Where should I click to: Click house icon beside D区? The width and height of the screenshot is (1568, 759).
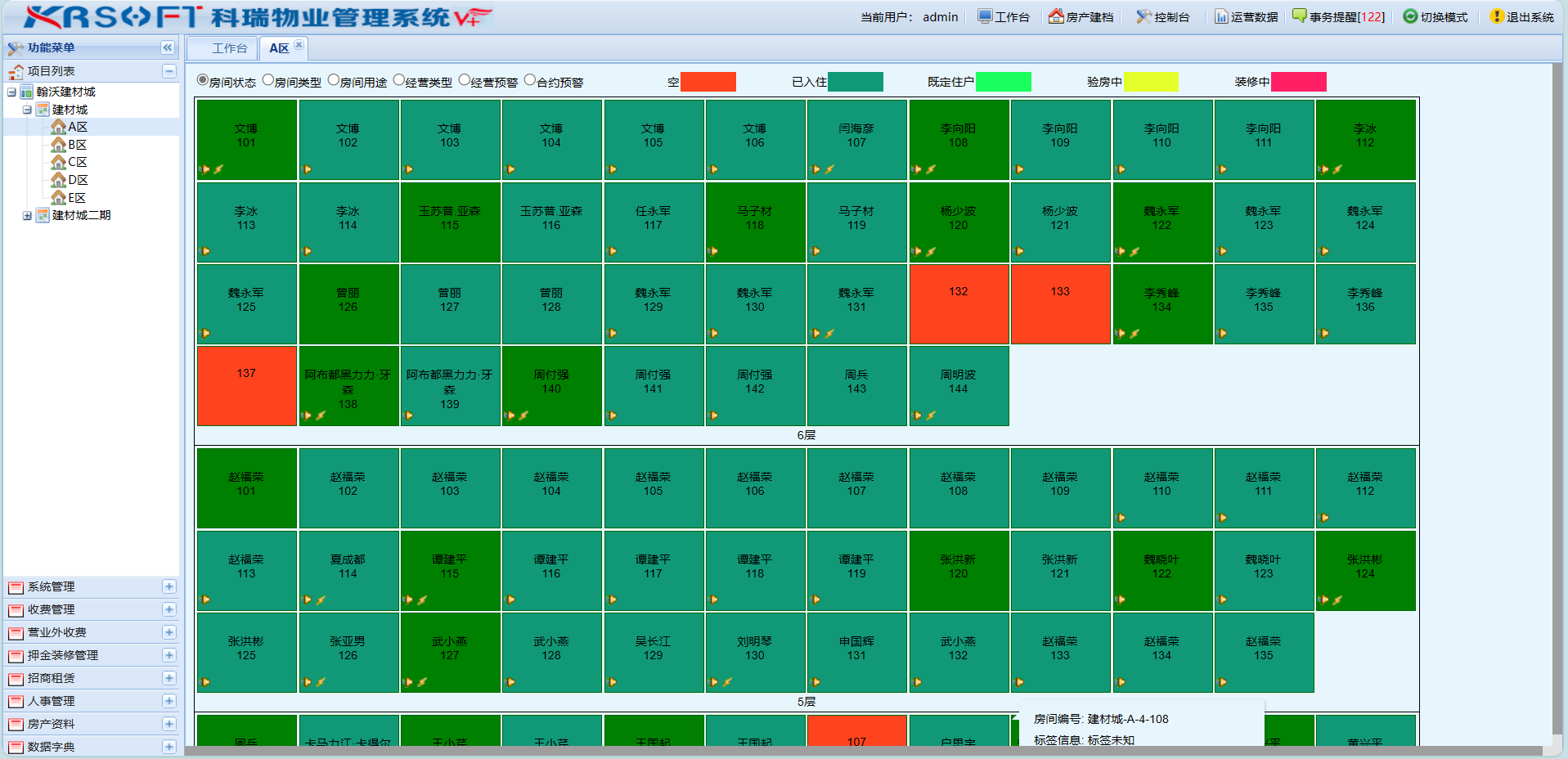click(x=58, y=180)
